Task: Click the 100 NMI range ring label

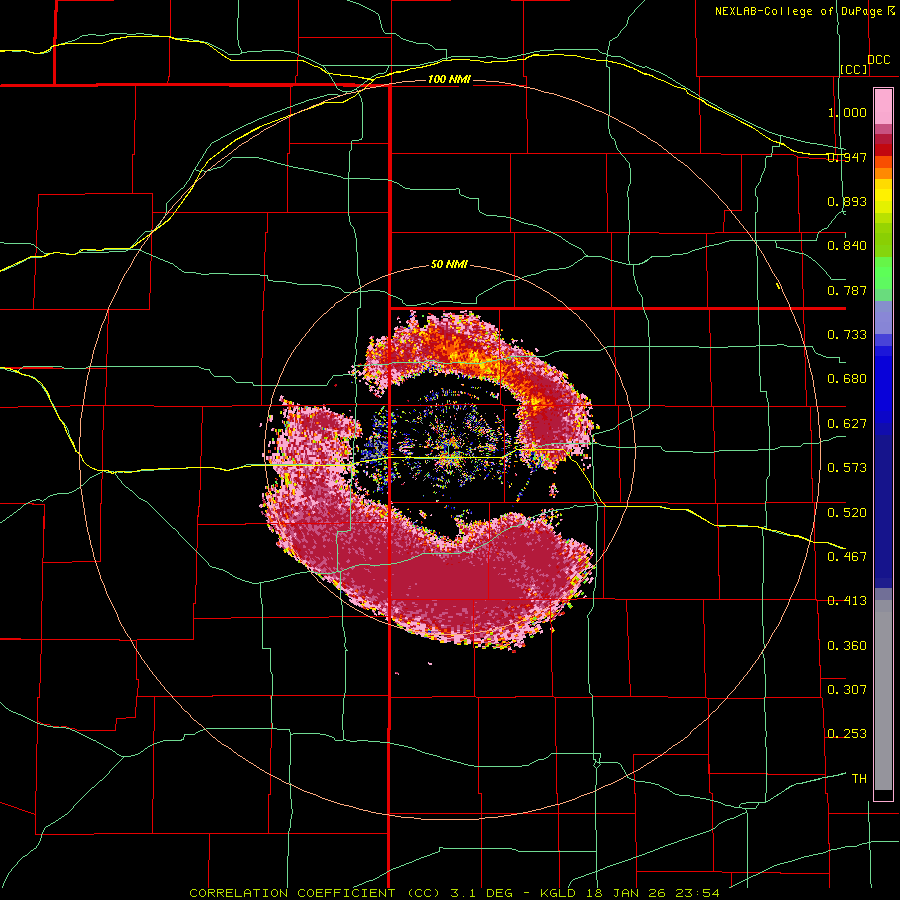Action: pyautogui.click(x=449, y=79)
